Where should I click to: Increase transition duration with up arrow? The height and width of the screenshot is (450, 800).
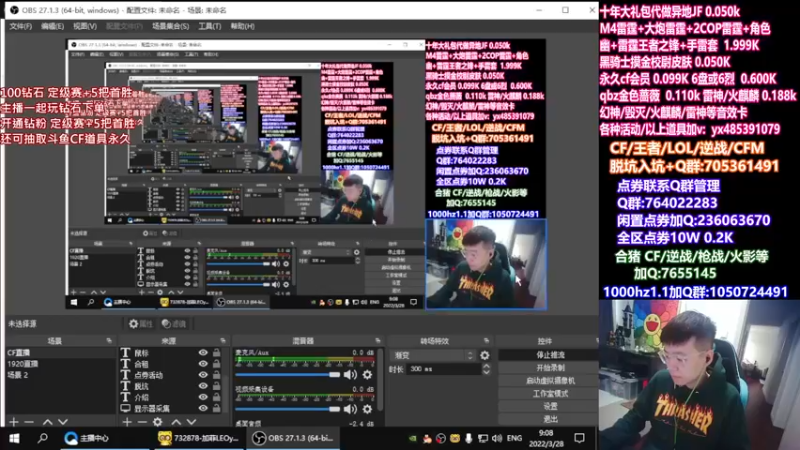[x=486, y=365]
